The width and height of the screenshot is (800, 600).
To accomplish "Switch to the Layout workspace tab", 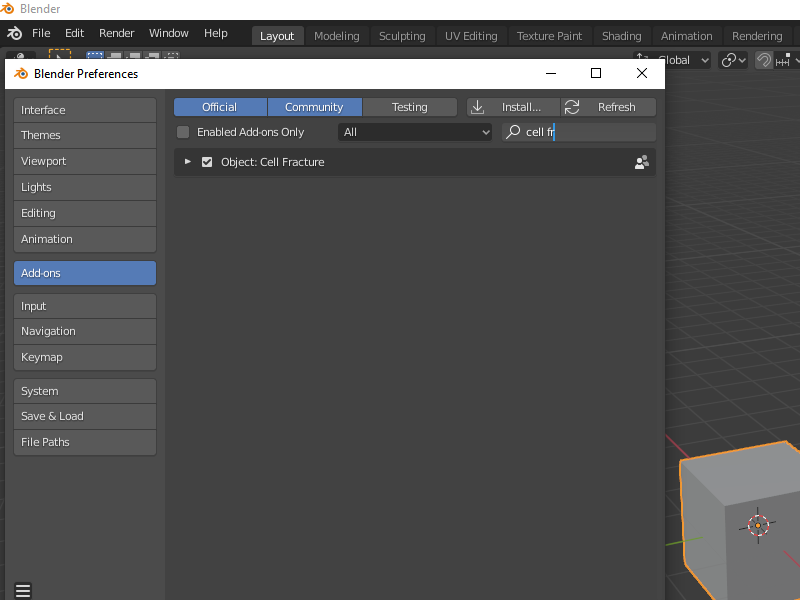I will click(x=277, y=36).
